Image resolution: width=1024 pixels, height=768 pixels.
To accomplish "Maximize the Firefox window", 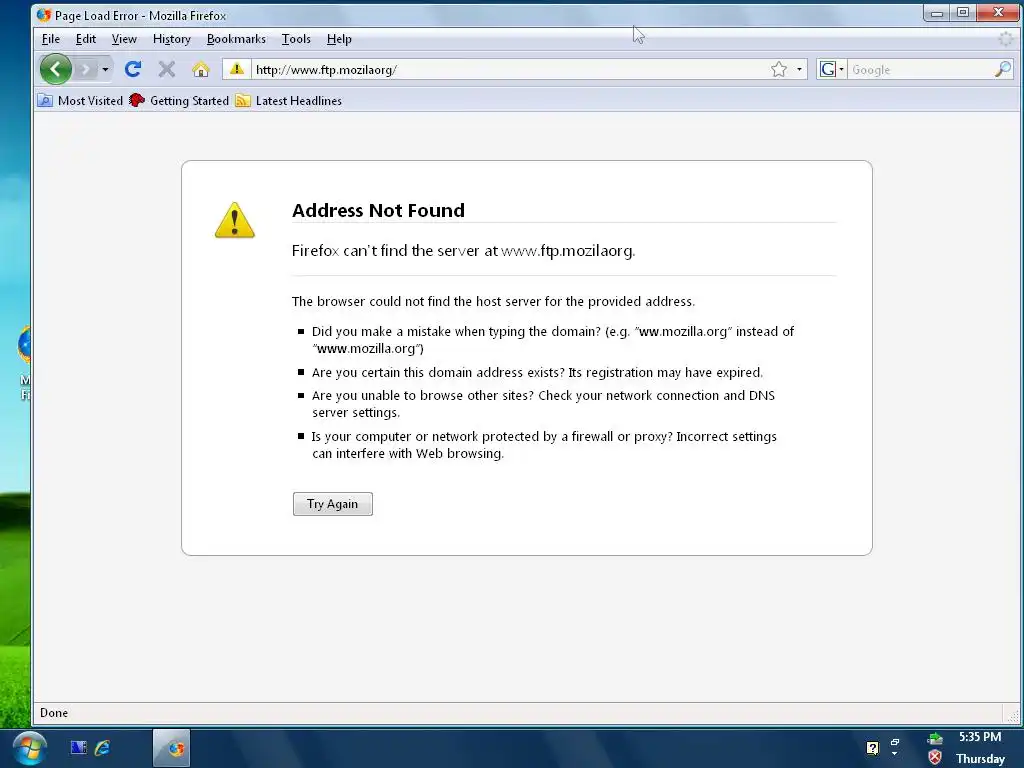I will (963, 12).
